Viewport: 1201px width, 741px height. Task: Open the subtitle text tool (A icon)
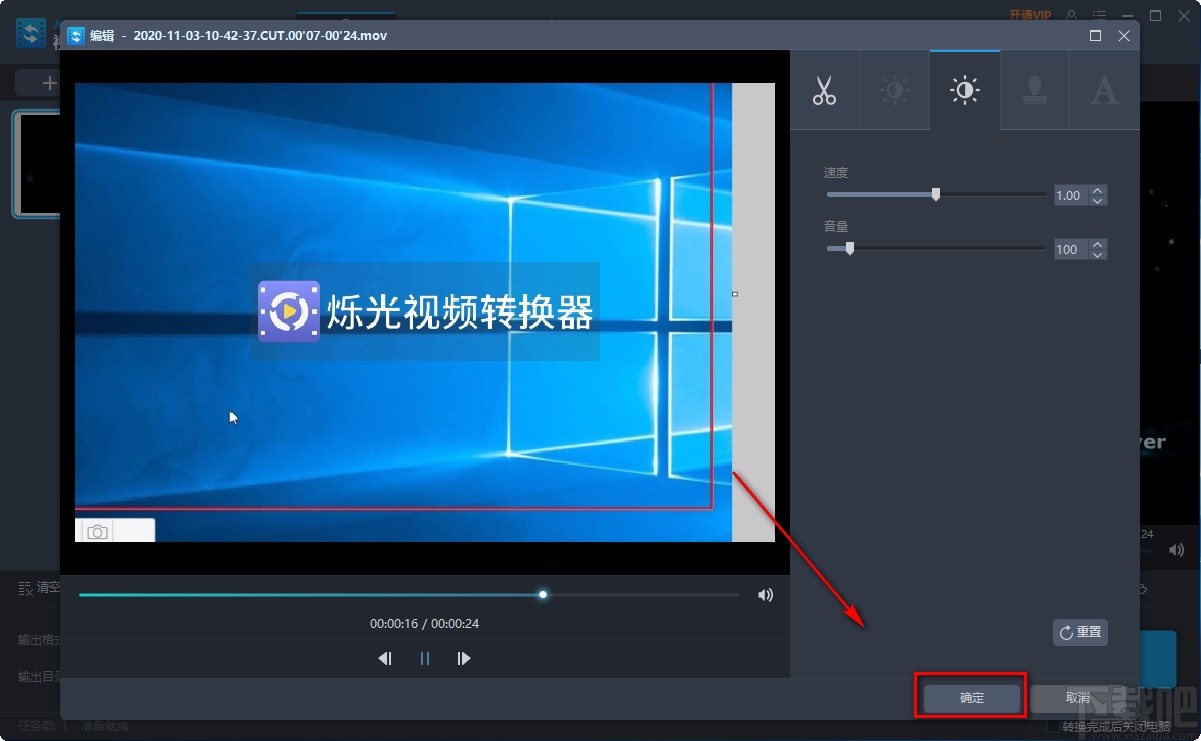[1104, 90]
